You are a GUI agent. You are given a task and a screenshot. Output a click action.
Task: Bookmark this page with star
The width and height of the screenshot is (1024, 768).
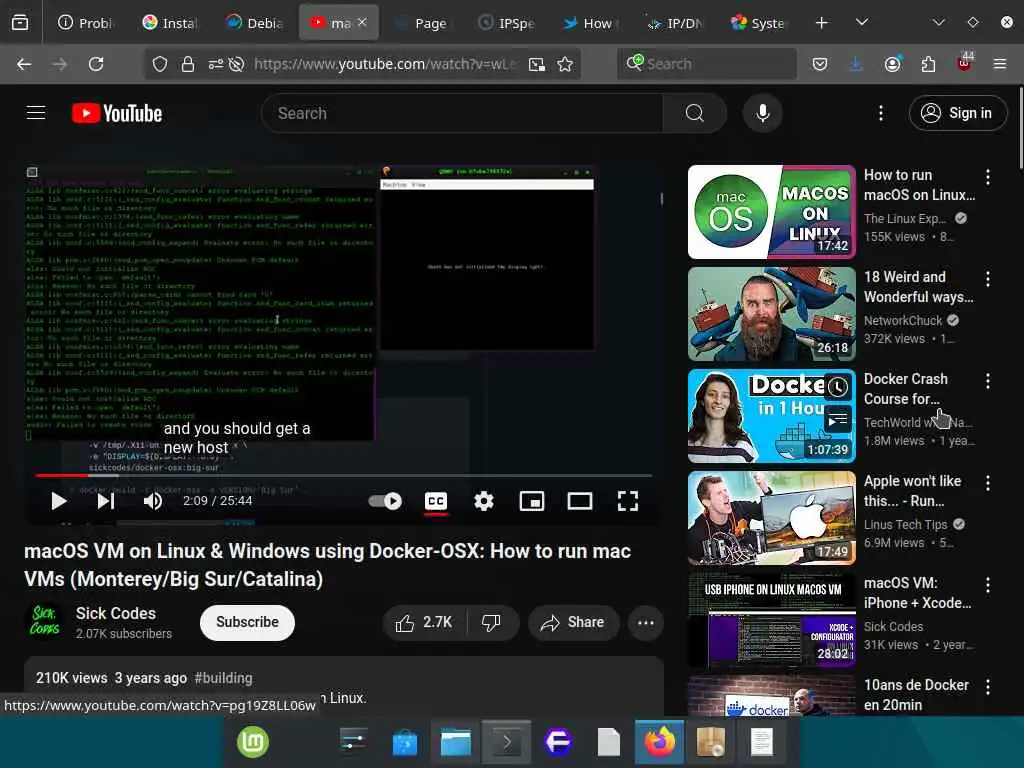click(x=565, y=64)
